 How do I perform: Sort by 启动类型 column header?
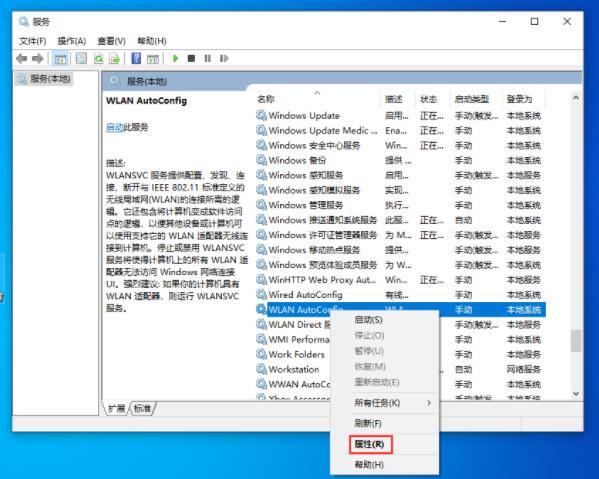(472, 99)
